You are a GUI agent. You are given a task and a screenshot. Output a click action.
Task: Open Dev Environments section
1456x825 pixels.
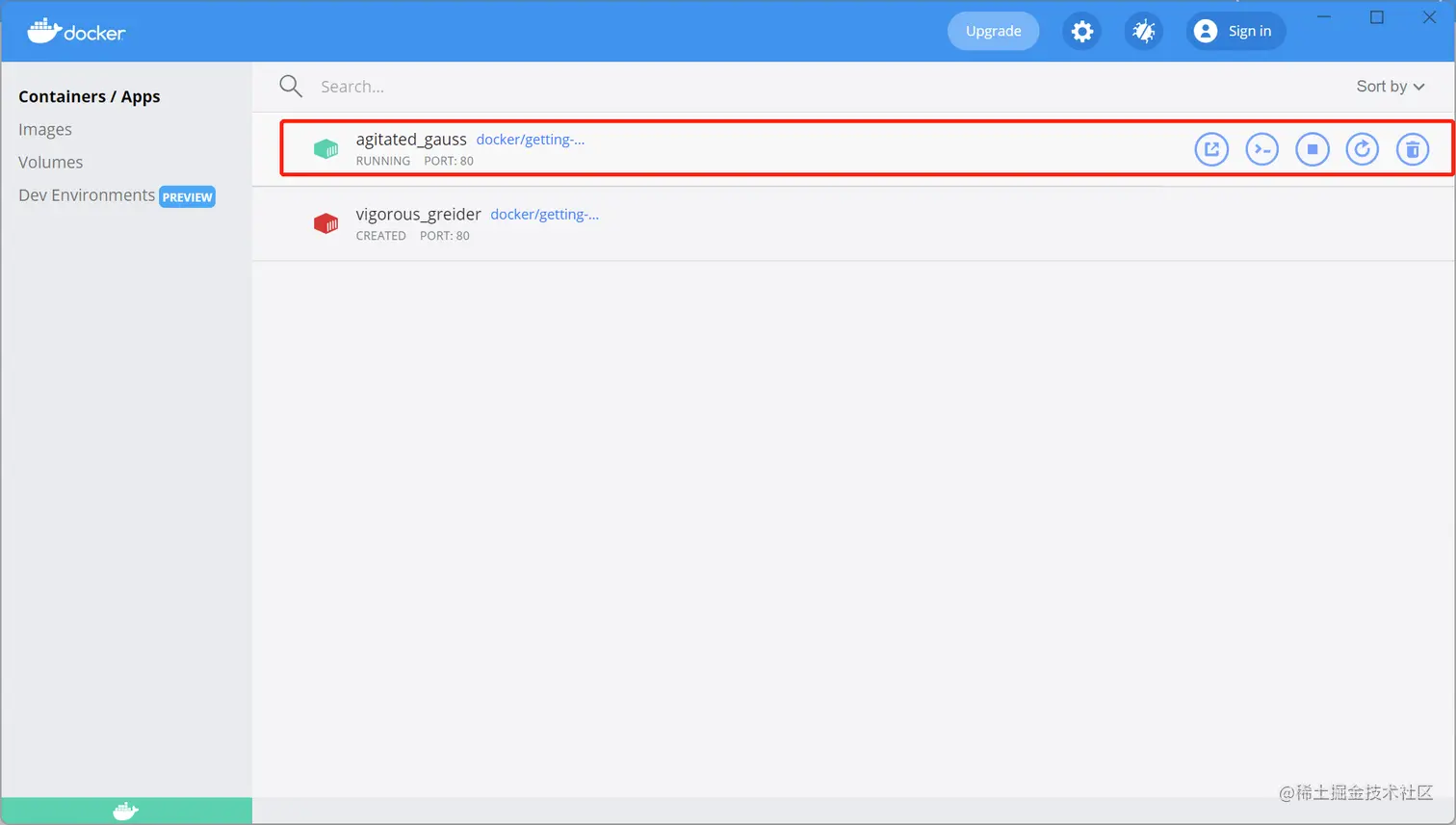[x=87, y=195]
